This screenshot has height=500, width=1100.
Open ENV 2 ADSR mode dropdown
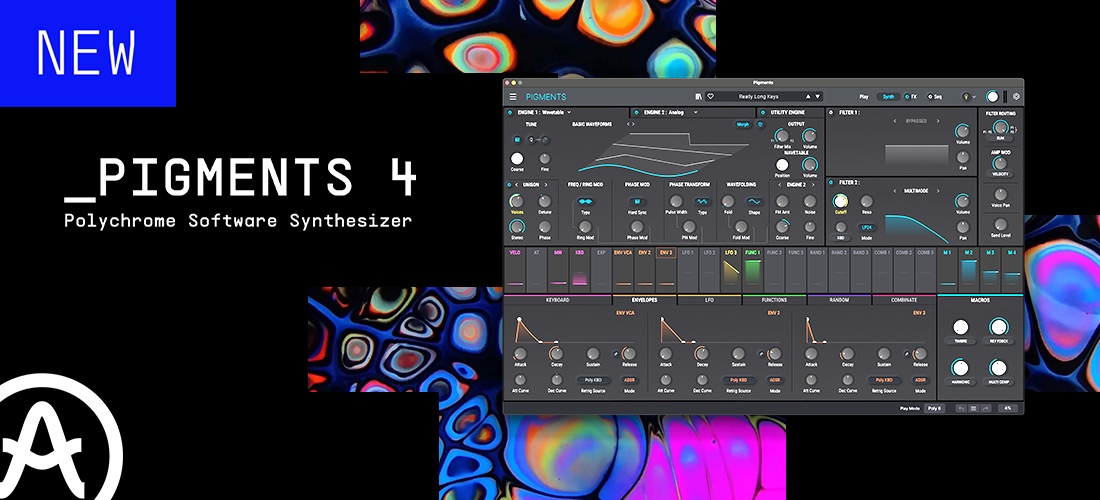tap(774, 380)
